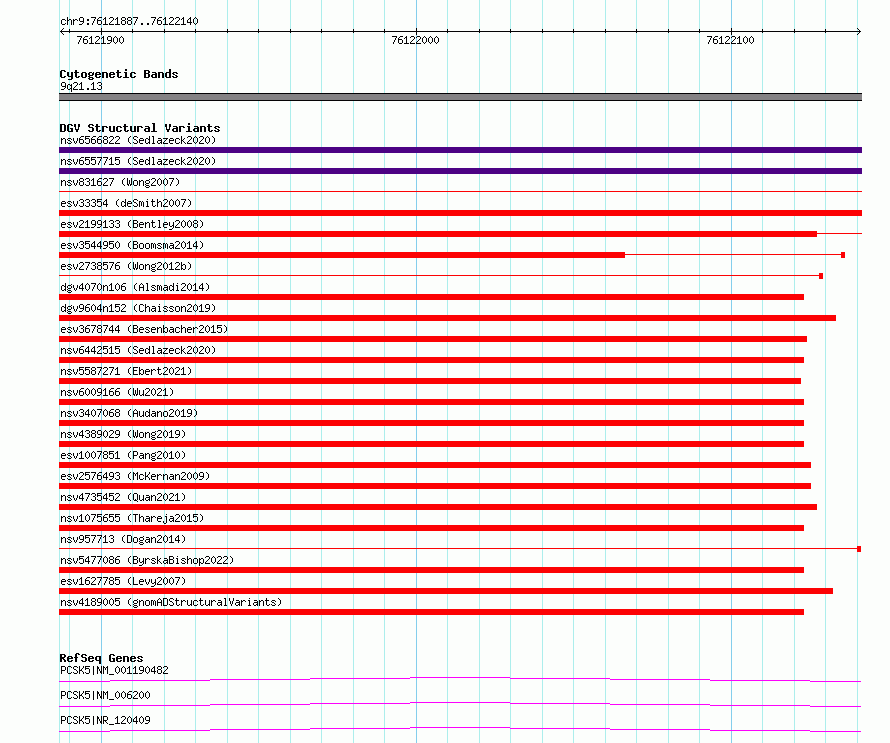890x743 pixels.
Task: Click the chr9:76121887..76122140 coordinate label
Action: [x=129, y=21]
